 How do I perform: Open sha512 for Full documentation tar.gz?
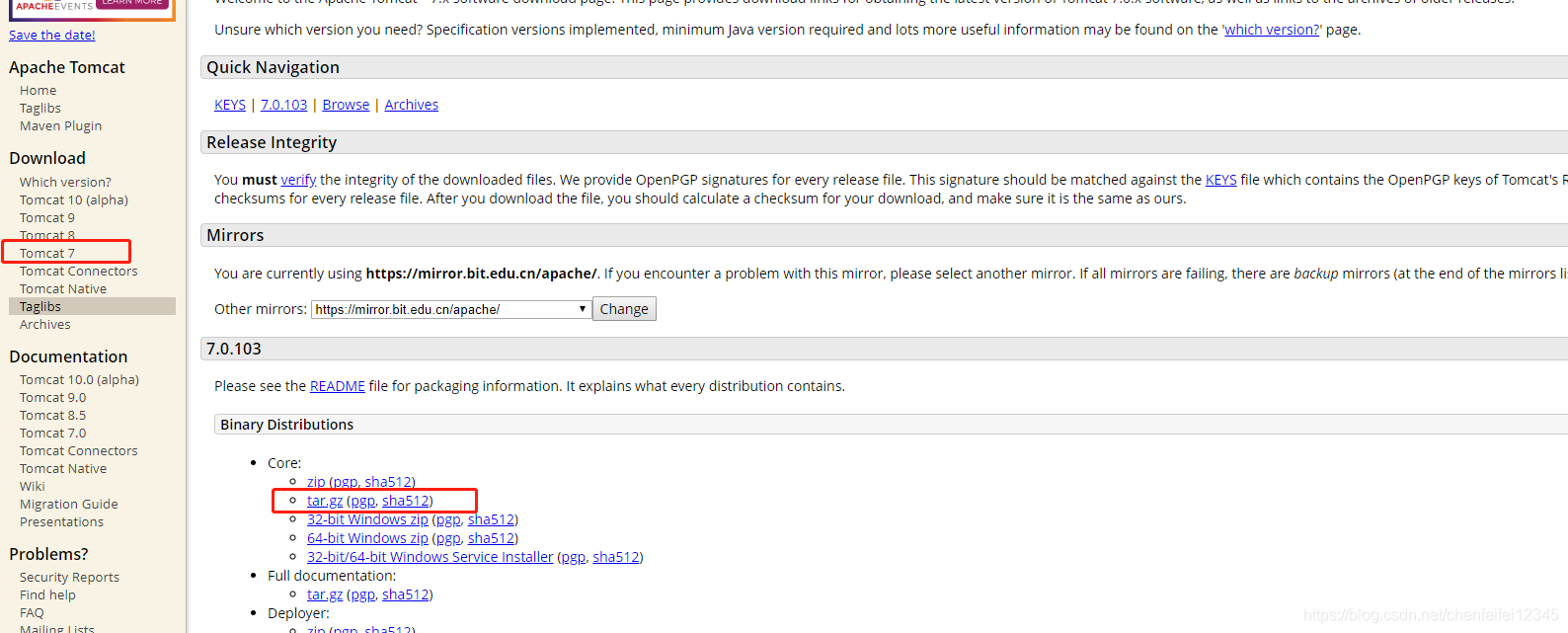click(x=406, y=594)
